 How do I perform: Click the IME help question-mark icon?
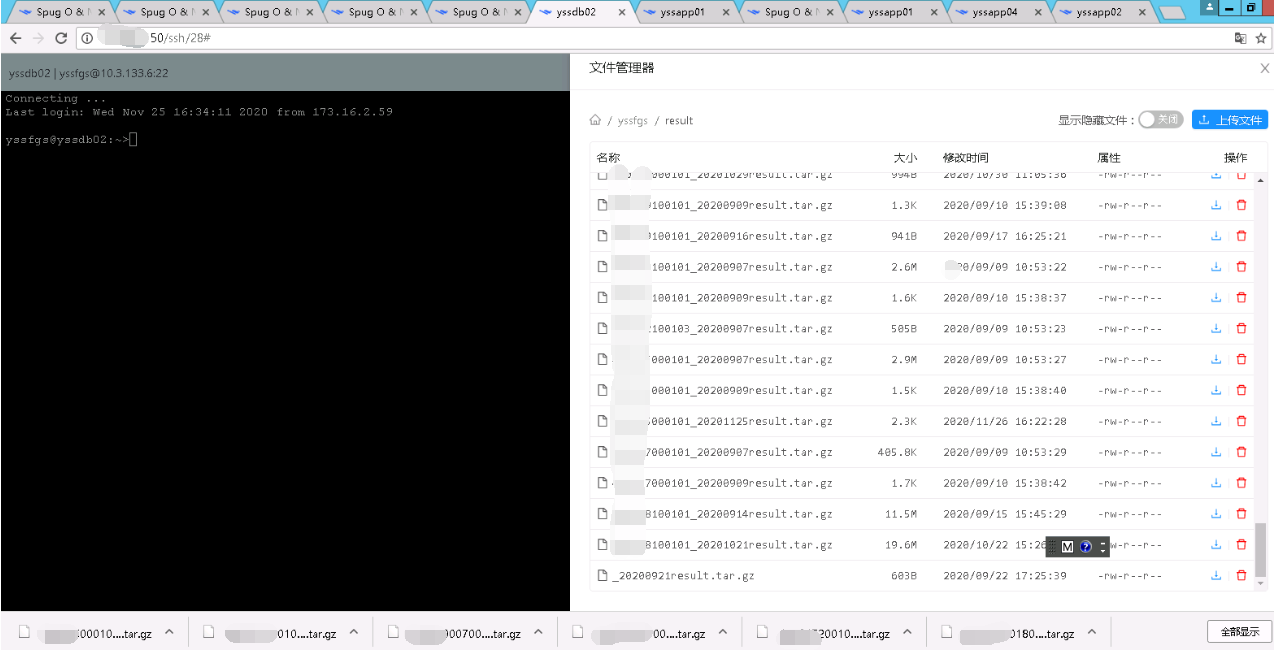[x=1086, y=547]
